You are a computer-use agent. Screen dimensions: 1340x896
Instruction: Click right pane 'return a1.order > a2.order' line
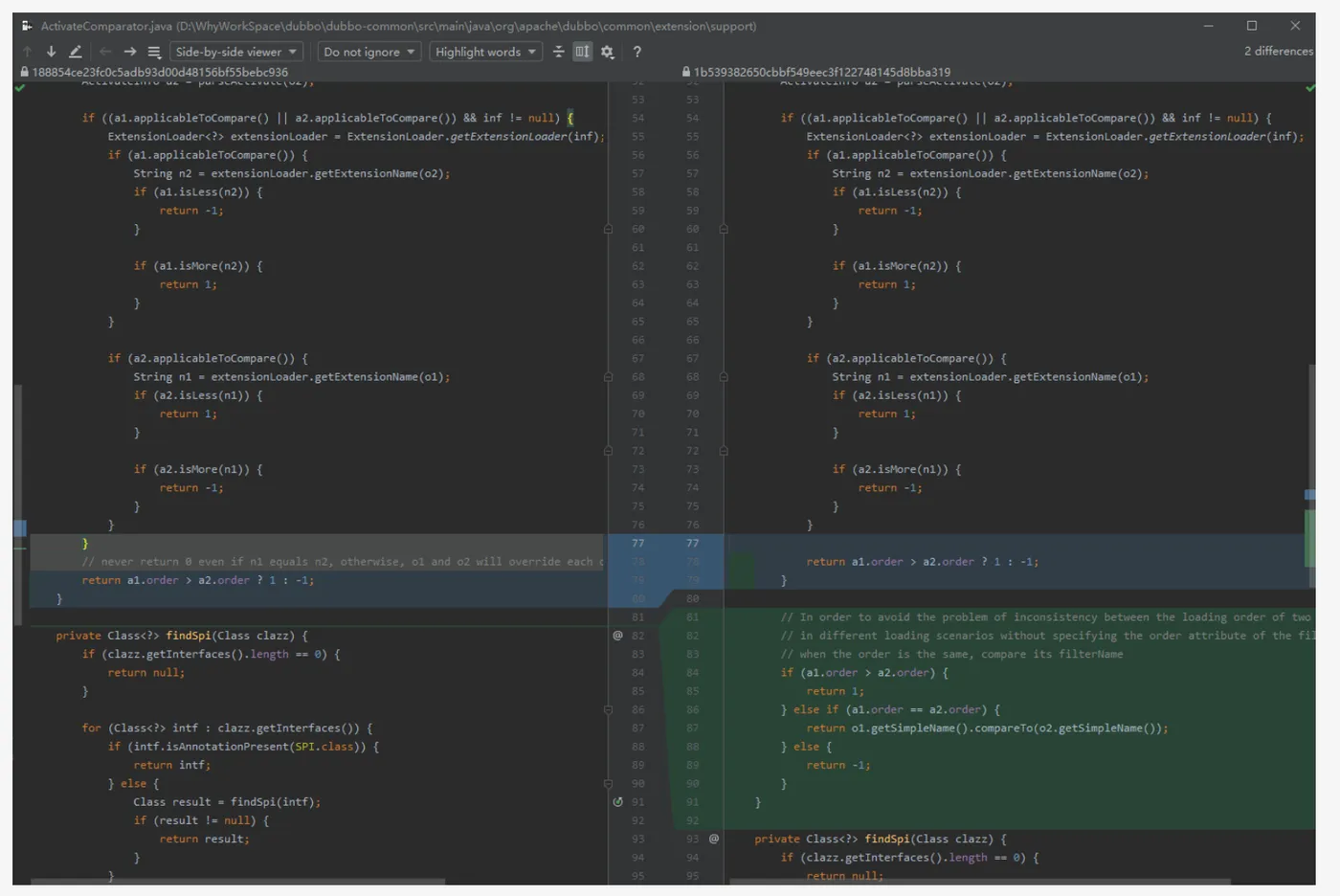point(922,562)
